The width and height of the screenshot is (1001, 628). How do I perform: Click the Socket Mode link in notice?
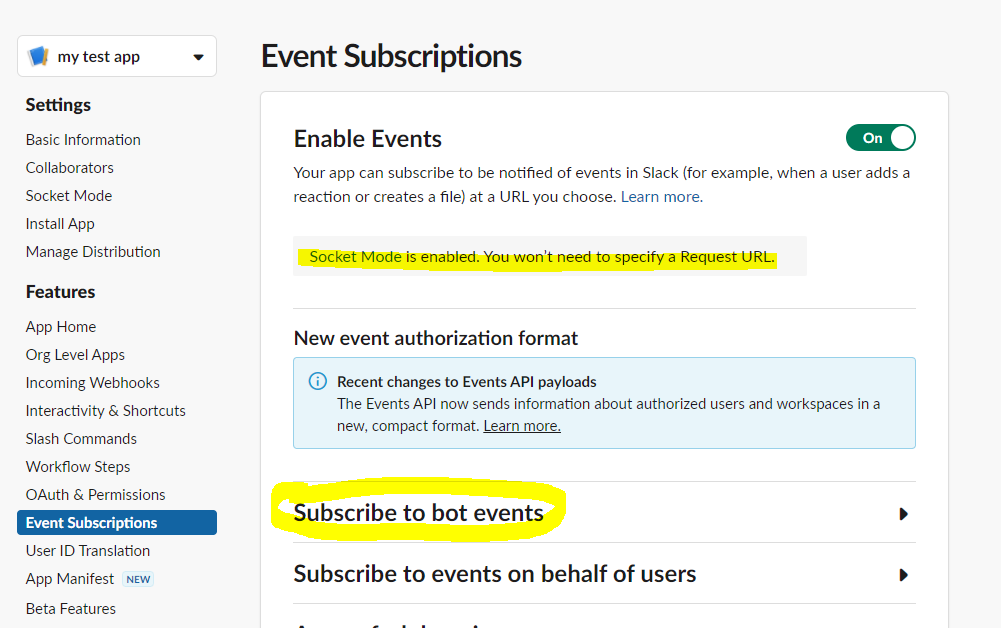[x=356, y=257]
